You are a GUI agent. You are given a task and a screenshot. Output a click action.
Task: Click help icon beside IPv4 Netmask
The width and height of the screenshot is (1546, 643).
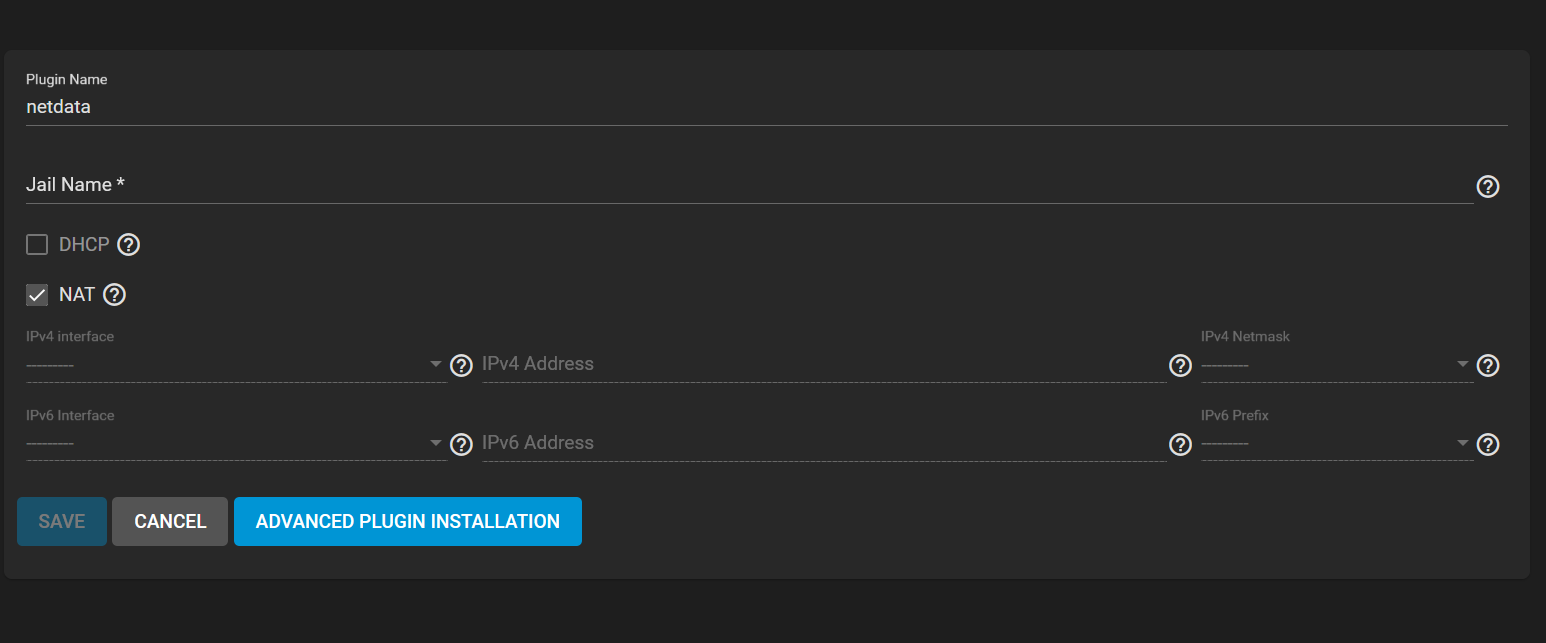[x=1488, y=365]
